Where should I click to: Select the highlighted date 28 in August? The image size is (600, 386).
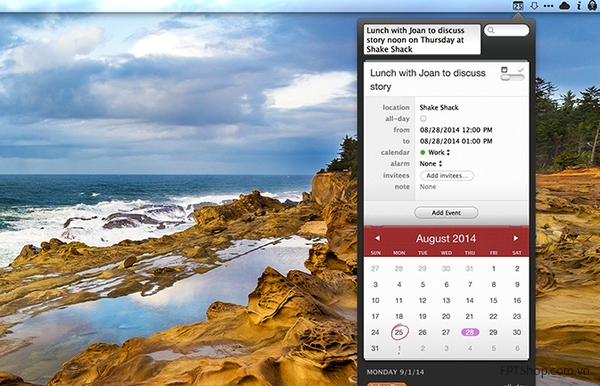coord(470,332)
